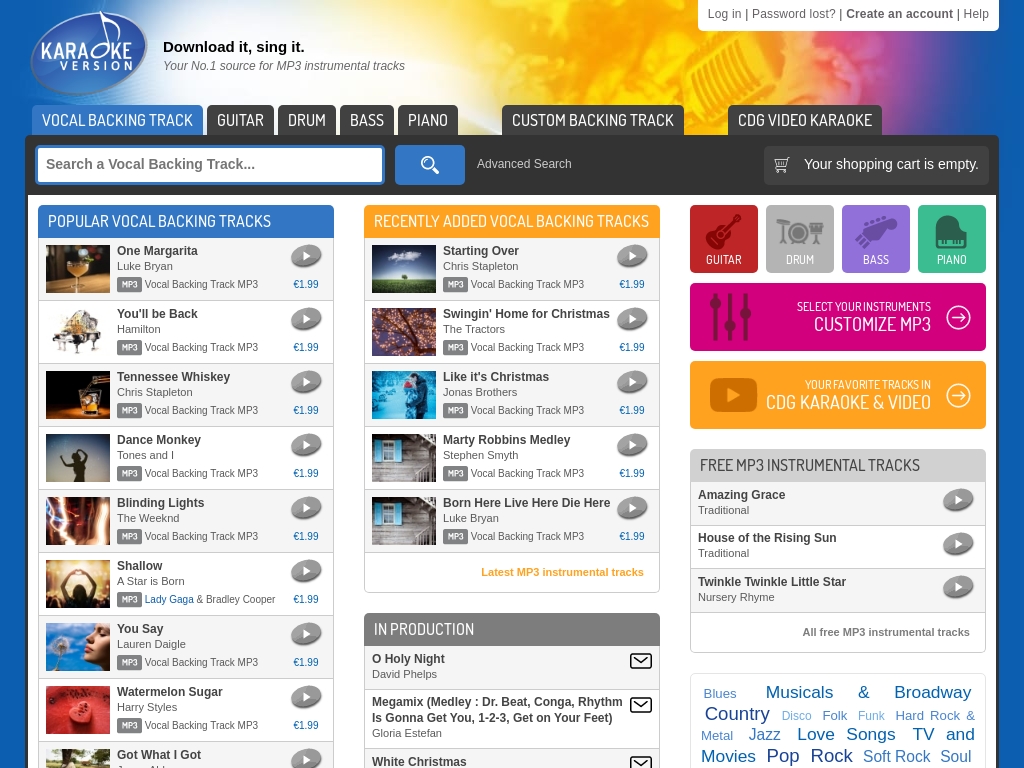The width and height of the screenshot is (1024, 768).
Task: Play preview of Born Here Live Here Die Here
Action: pyautogui.click(x=632, y=508)
